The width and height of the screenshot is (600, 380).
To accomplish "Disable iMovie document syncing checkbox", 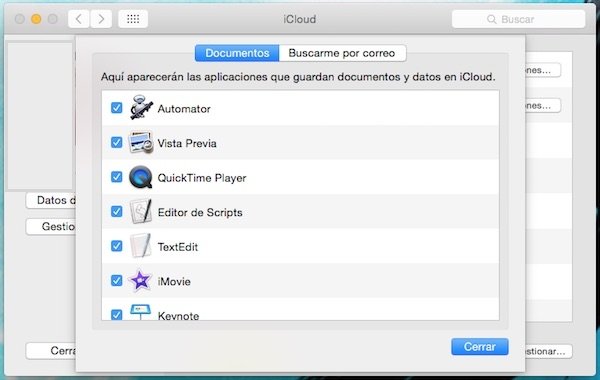I will tap(116, 281).
